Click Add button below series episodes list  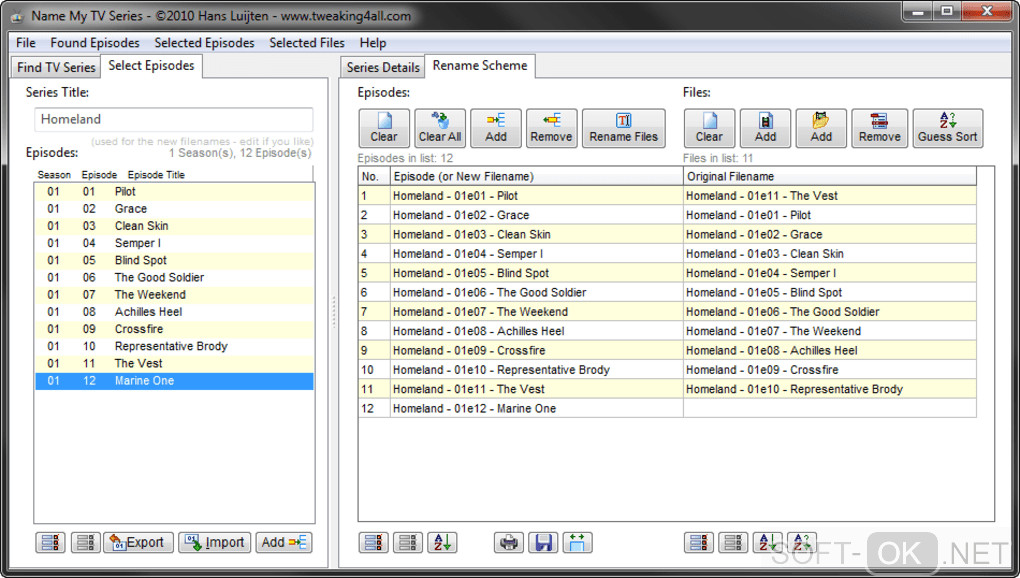click(x=284, y=542)
